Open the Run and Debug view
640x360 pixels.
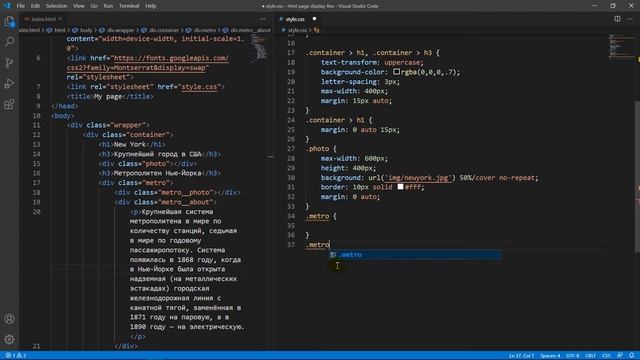click(9, 83)
